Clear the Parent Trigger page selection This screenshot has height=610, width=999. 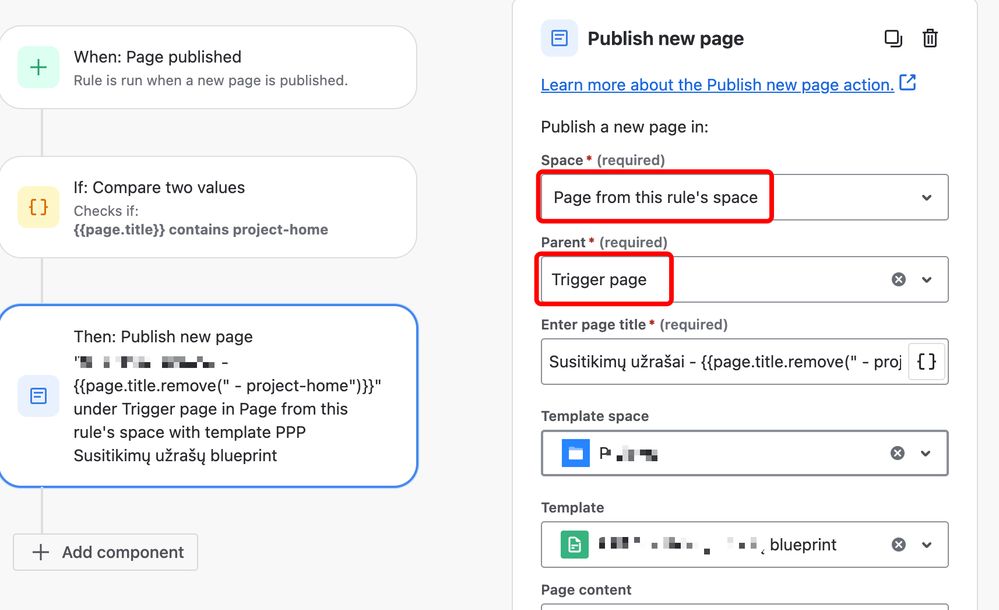898,279
